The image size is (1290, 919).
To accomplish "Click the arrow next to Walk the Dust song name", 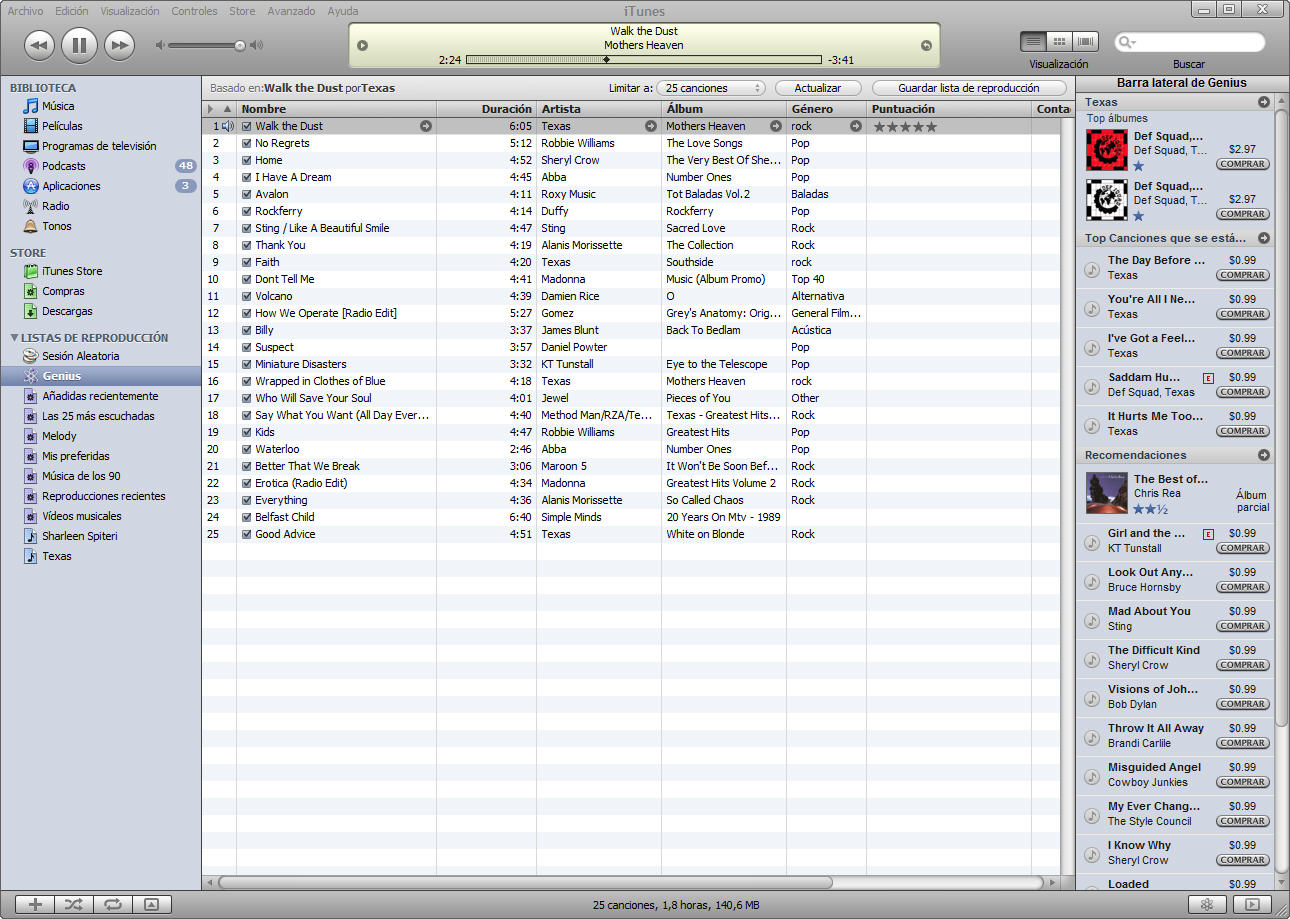I will [x=426, y=126].
